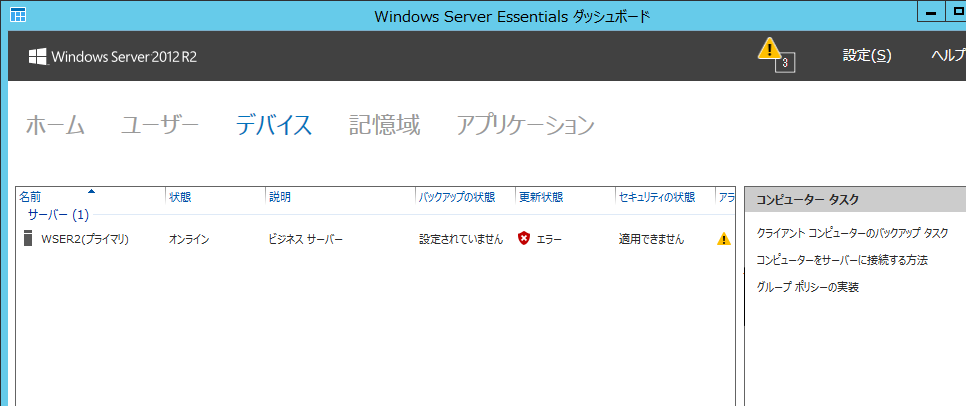966x406 pixels.
Task: Click the partially visible アラ column header
Action: [726, 197]
